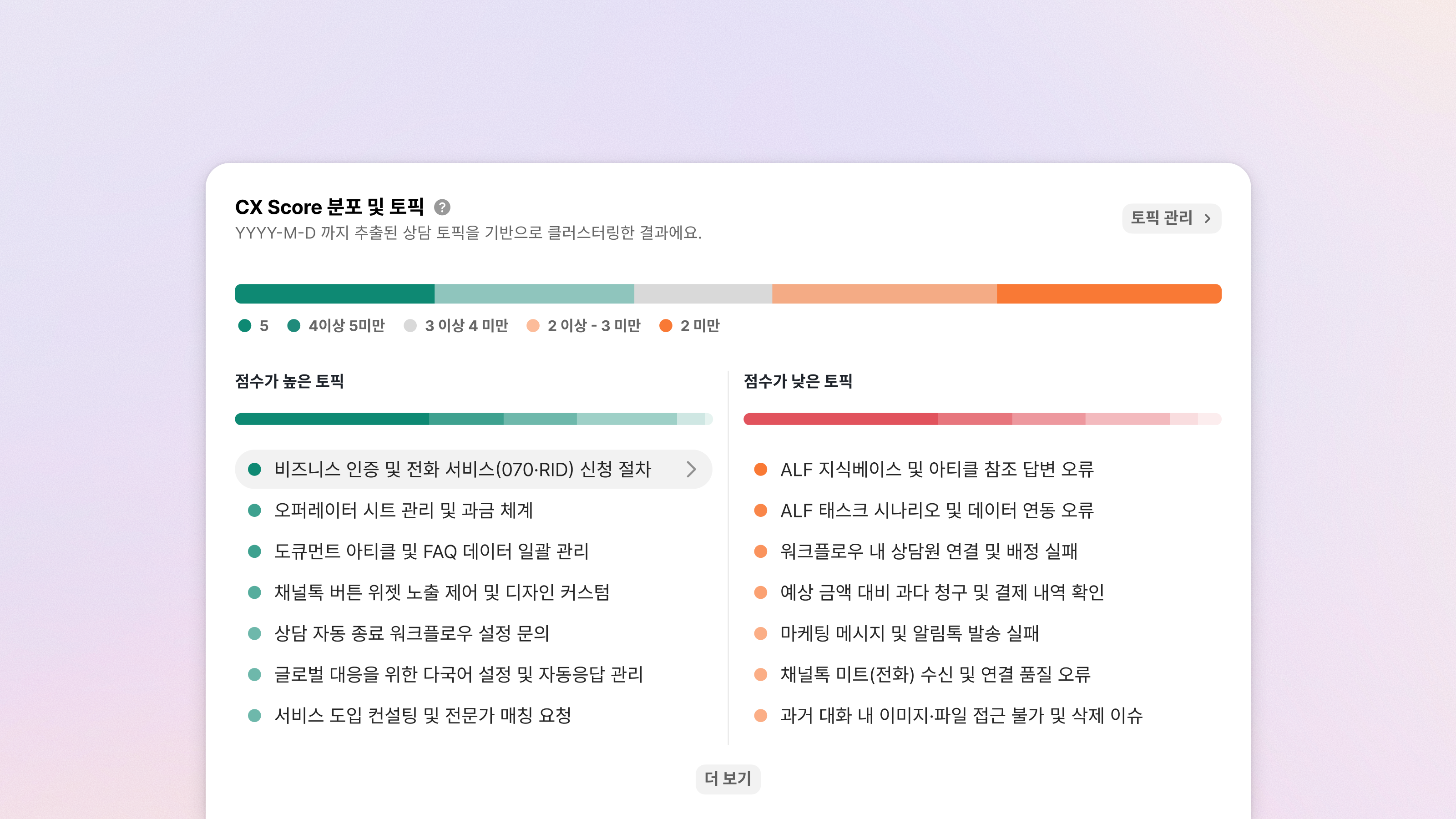Click the bright orange segment of score bar
This screenshot has height=819, width=1456.
(x=1108, y=294)
